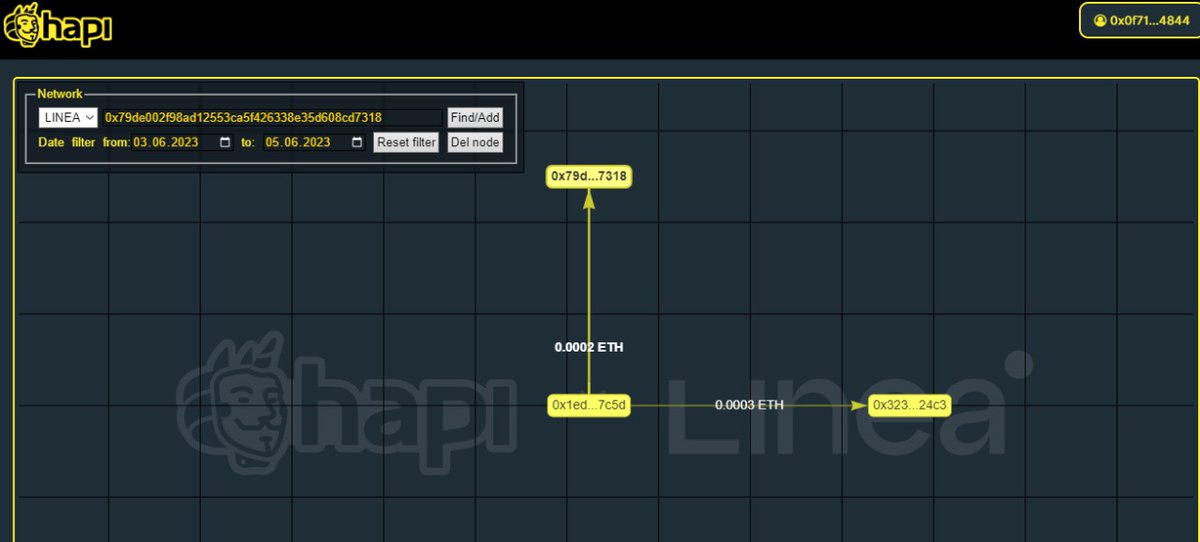
Task: Click the 'to' date field 05.06.2023
Action: 315,142
